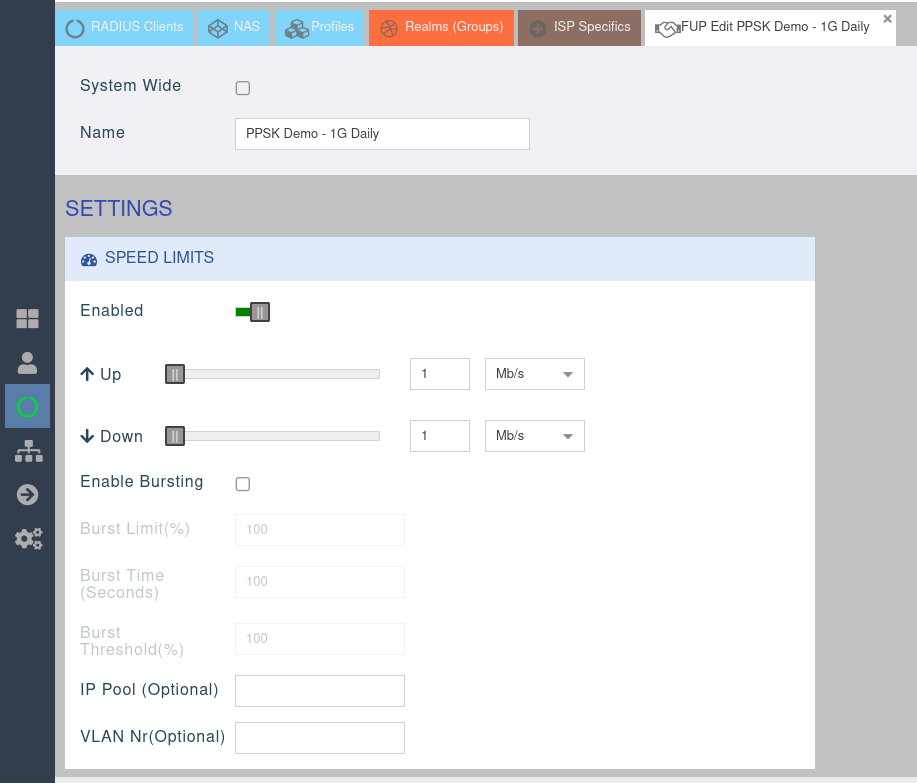Select the green RADIUS circle sidebar icon

pyautogui.click(x=28, y=406)
